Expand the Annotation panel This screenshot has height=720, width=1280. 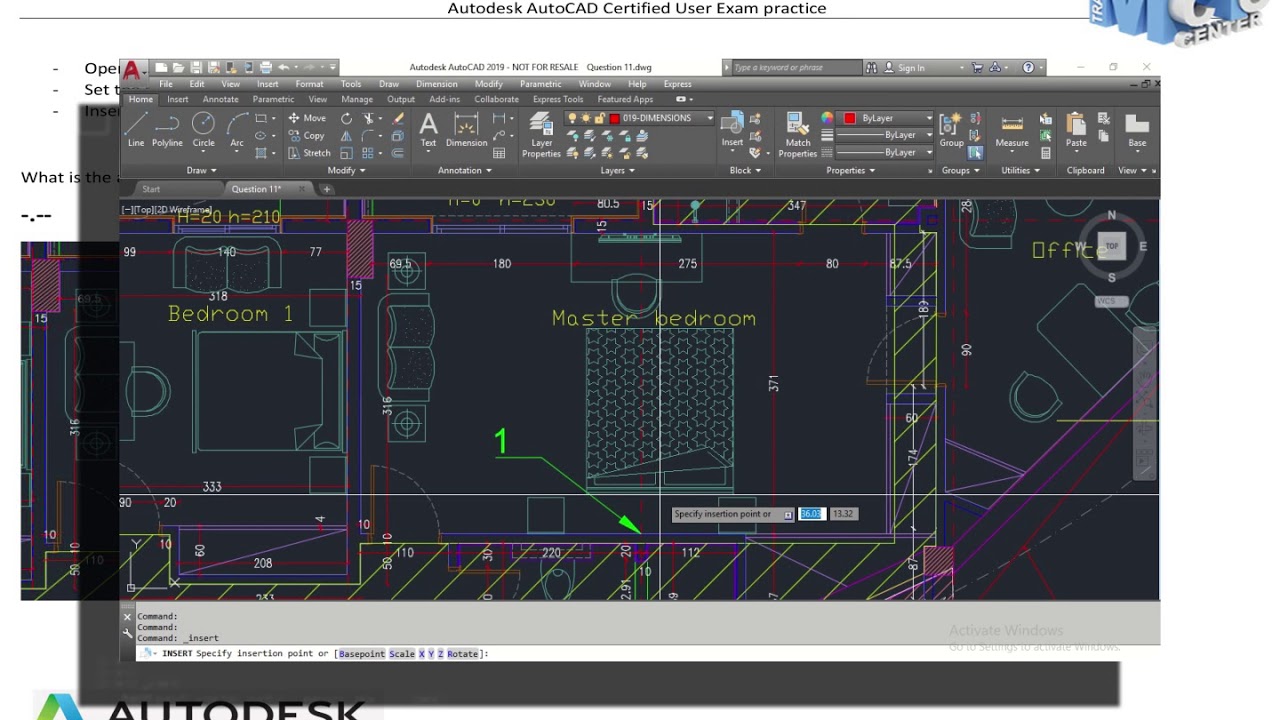pyautogui.click(x=464, y=171)
